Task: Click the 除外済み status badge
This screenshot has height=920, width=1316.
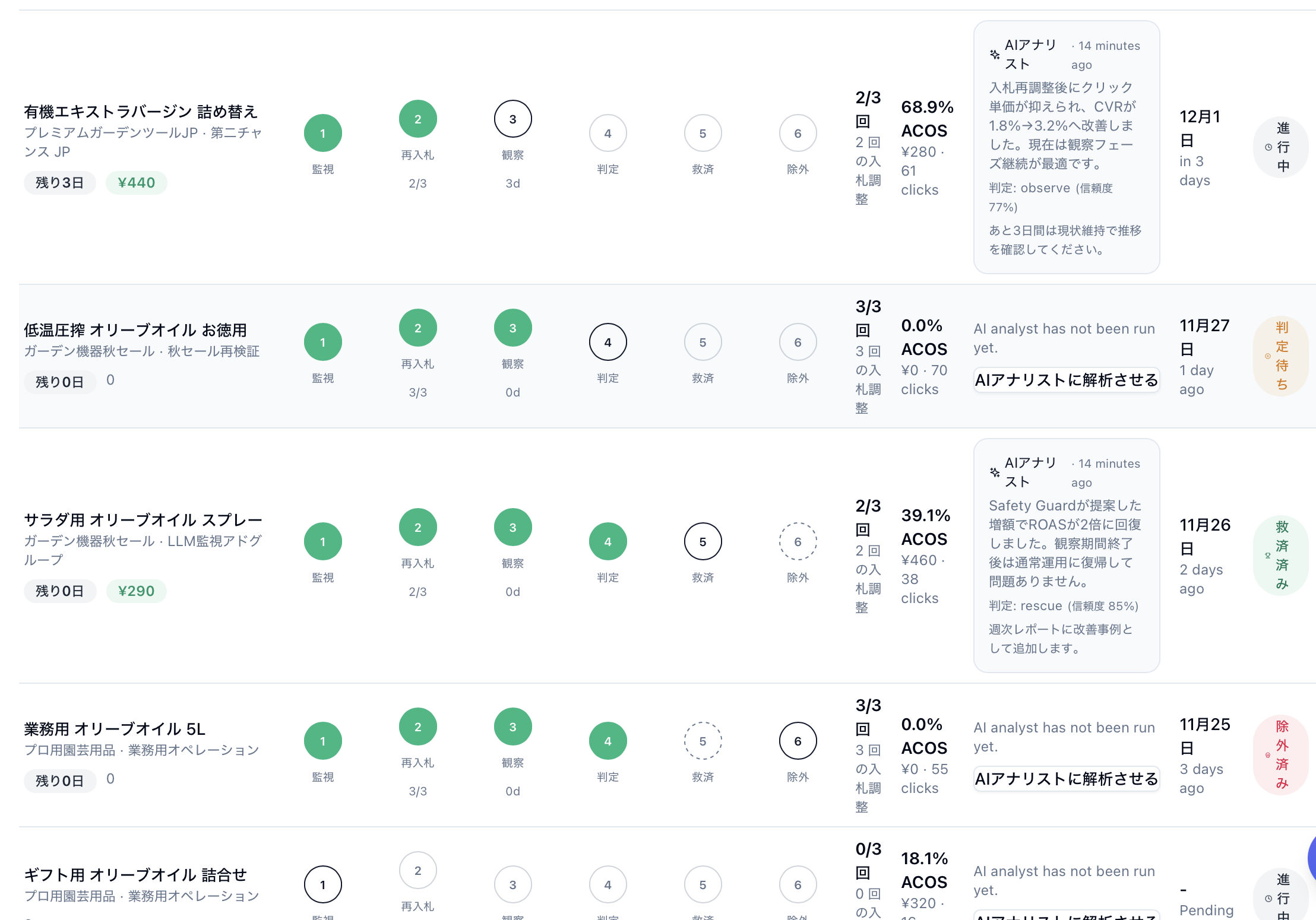Action: point(1281,755)
